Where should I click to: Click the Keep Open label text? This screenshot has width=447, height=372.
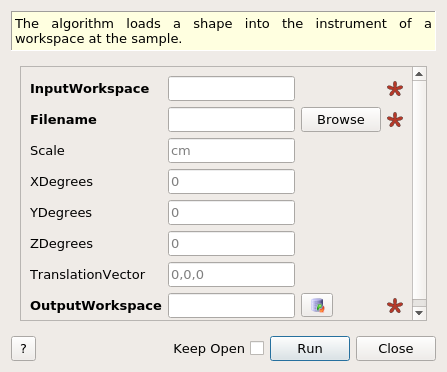pos(209,349)
